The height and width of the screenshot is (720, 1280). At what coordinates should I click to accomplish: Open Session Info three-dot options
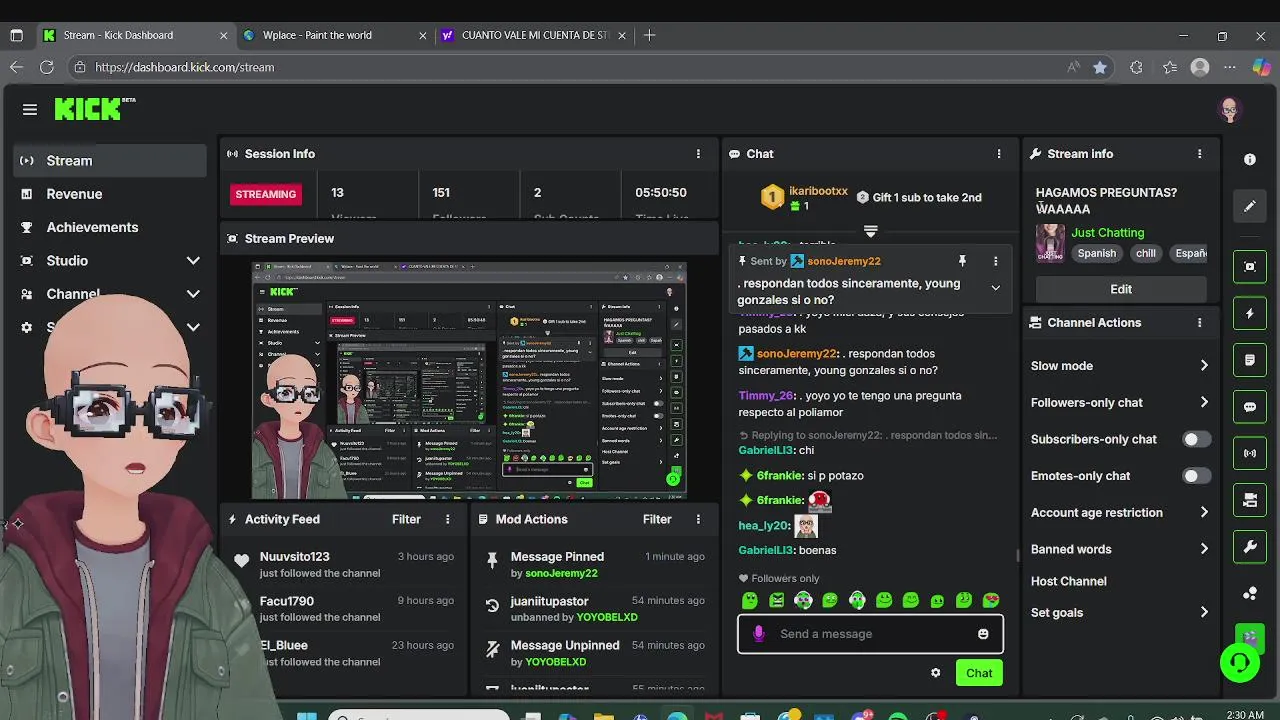pos(698,154)
